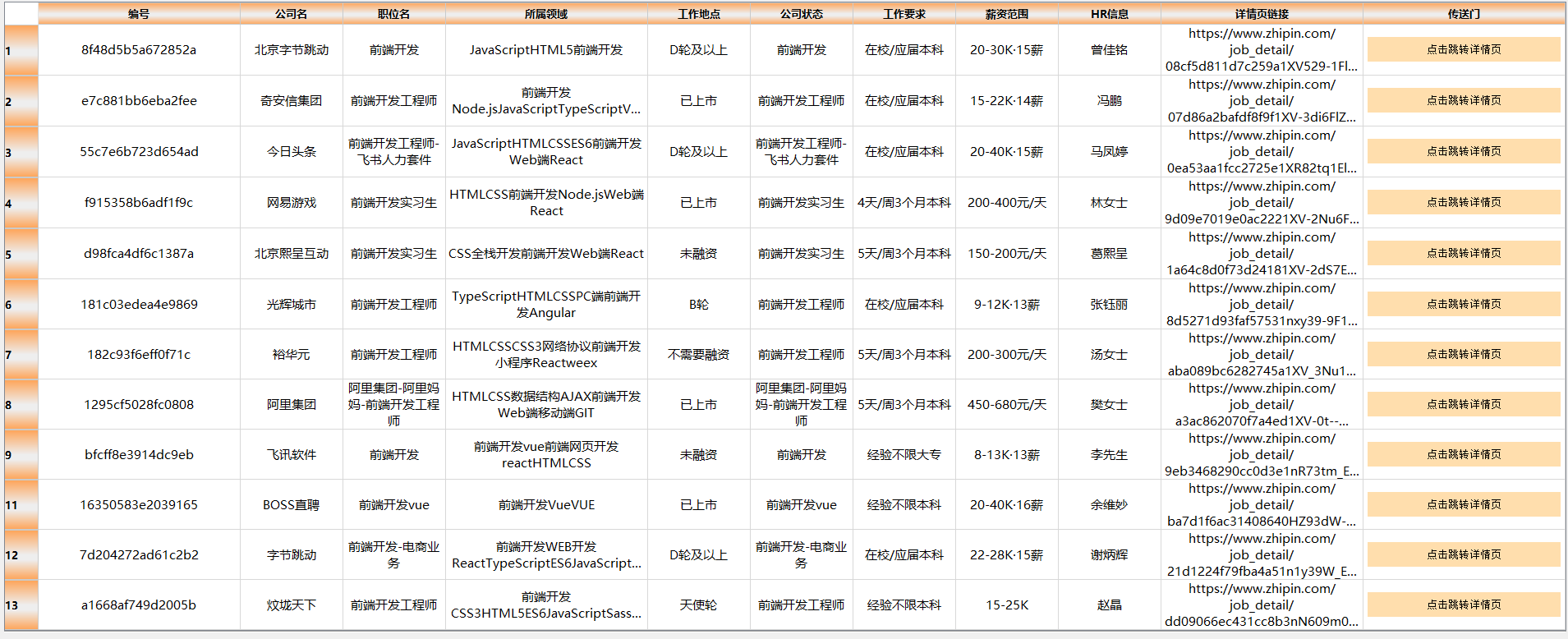Select the 传送门 column header
Image resolution: width=1568 pixels, height=639 pixels.
pyautogui.click(x=1464, y=14)
